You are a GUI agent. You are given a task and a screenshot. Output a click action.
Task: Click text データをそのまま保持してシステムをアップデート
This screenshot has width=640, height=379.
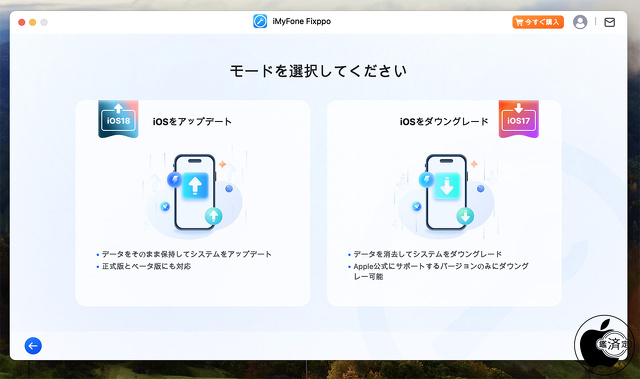187,254
